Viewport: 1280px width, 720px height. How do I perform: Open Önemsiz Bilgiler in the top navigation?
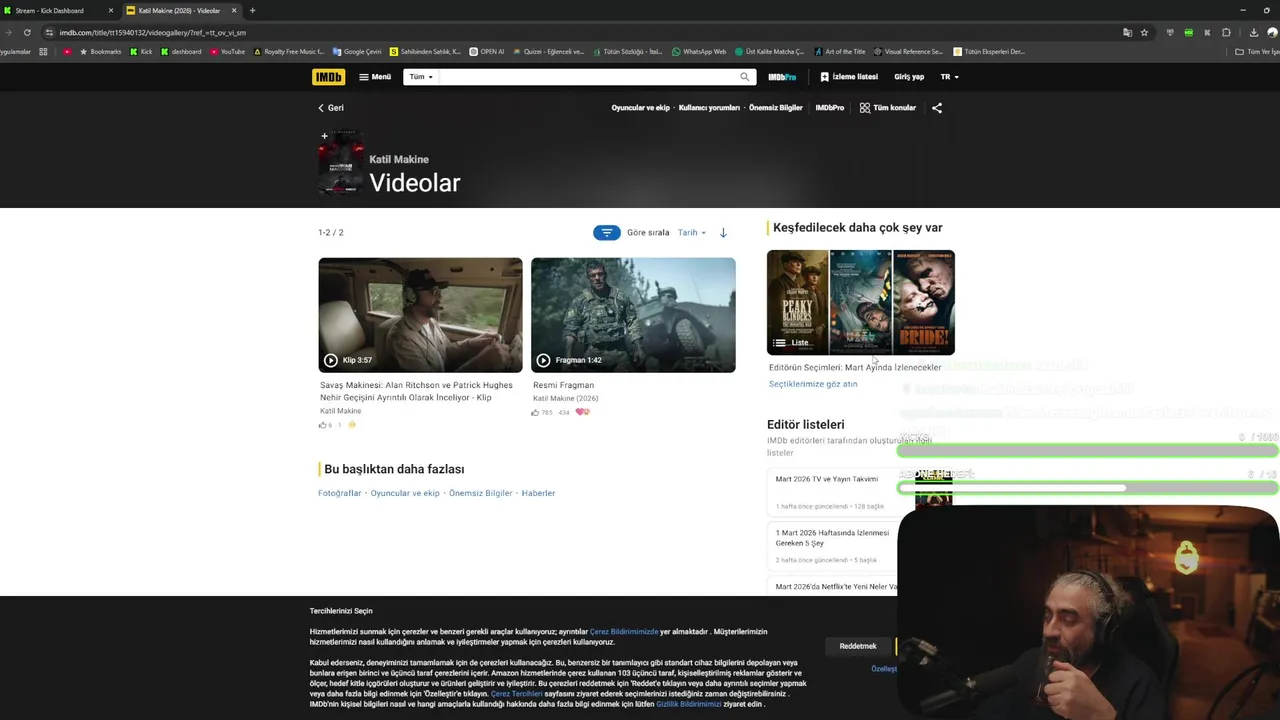click(x=776, y=108)
